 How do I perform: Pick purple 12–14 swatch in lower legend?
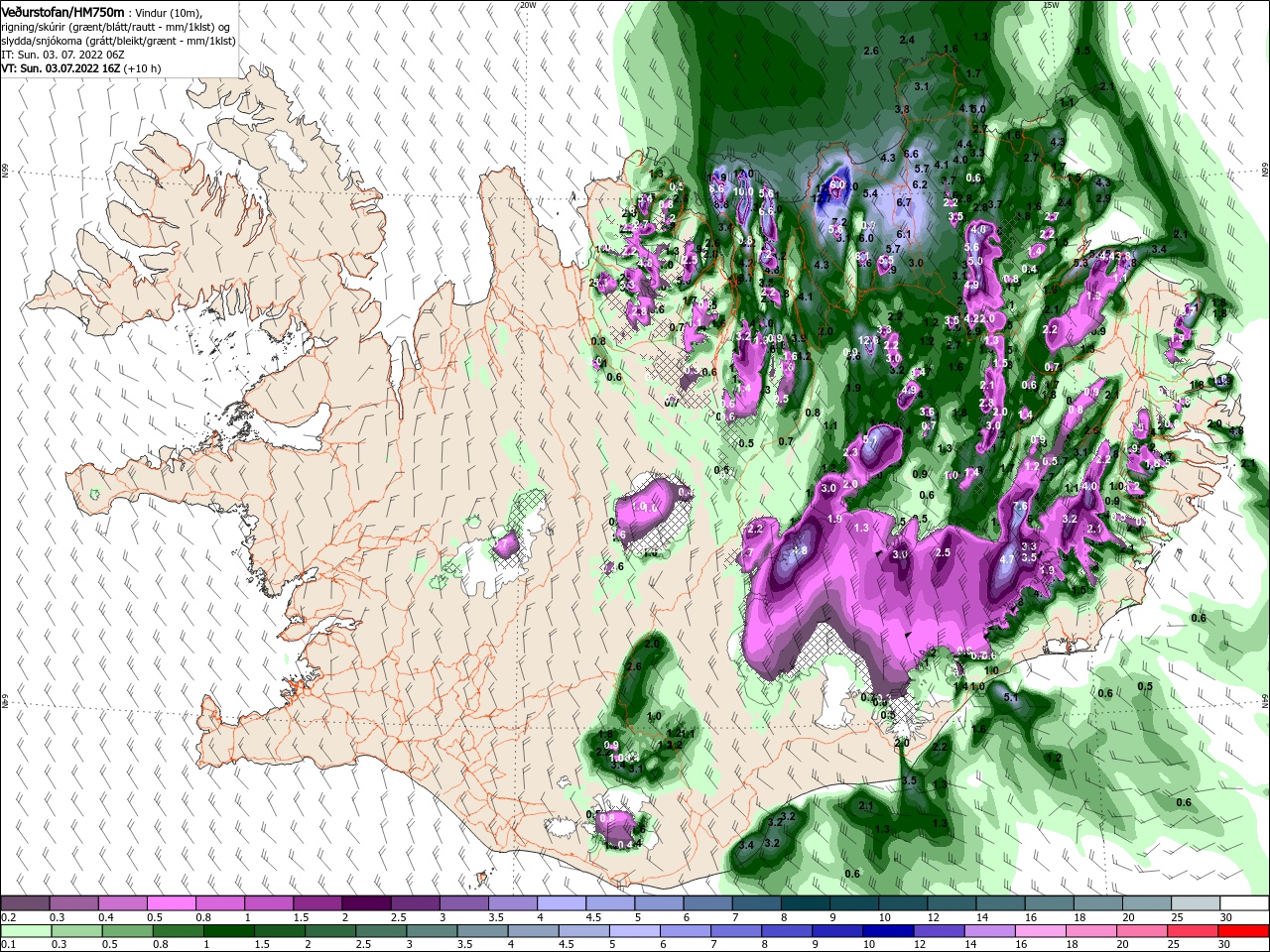click(940, 931)
